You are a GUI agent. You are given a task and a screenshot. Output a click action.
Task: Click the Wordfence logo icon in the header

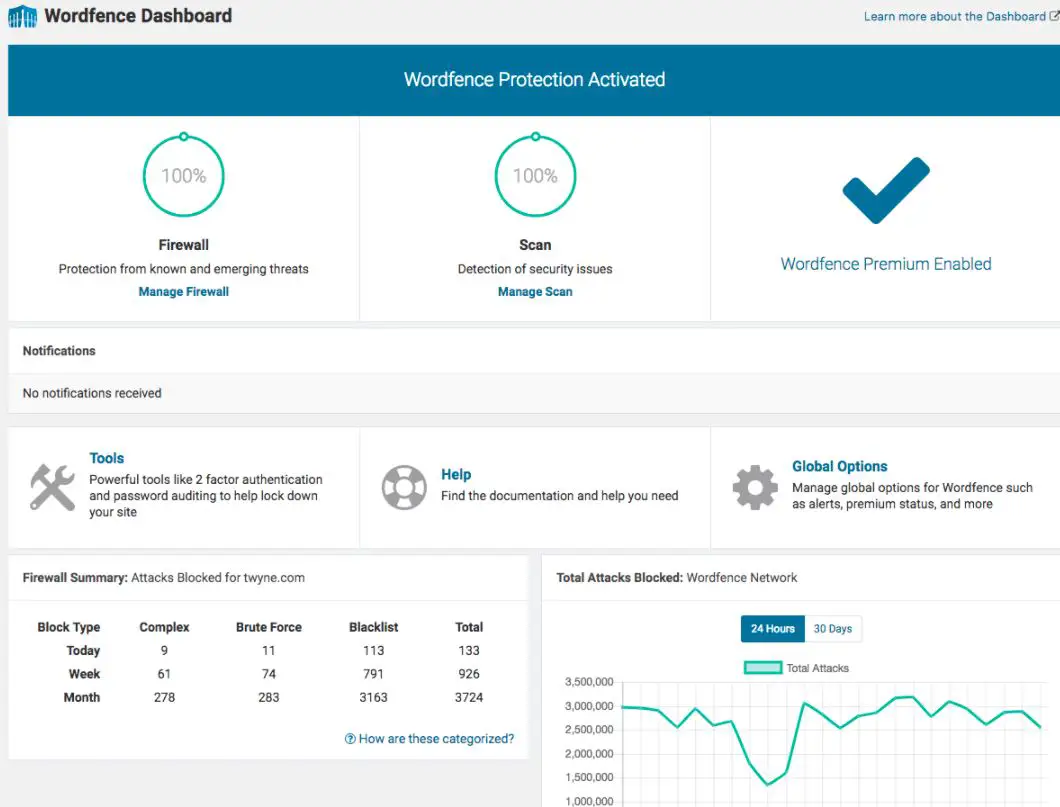coord(22,16)
